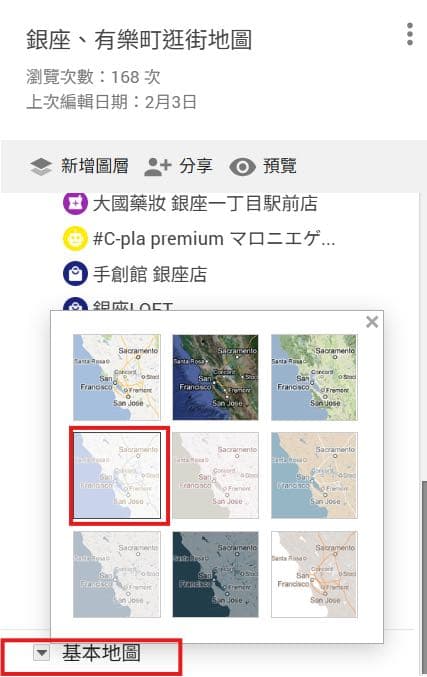This screenshot has width=427, height=677.
Task: Click the blue shopping bag icon for 手創館
Action: (76, 274)
